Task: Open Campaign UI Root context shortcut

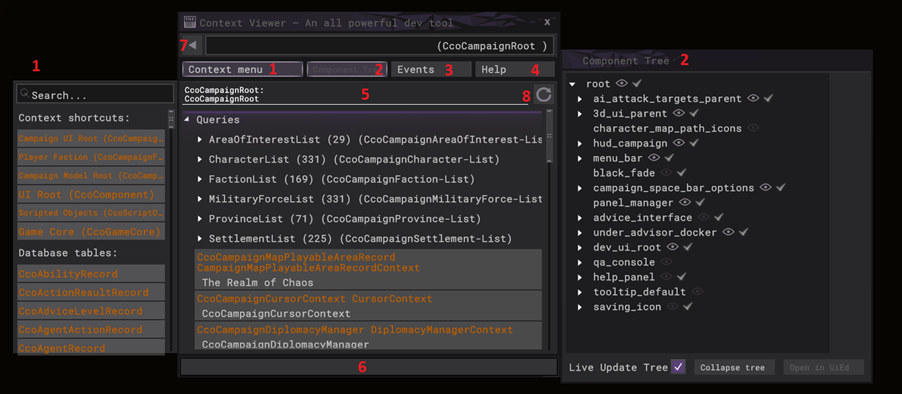Action: click(91, 139)
